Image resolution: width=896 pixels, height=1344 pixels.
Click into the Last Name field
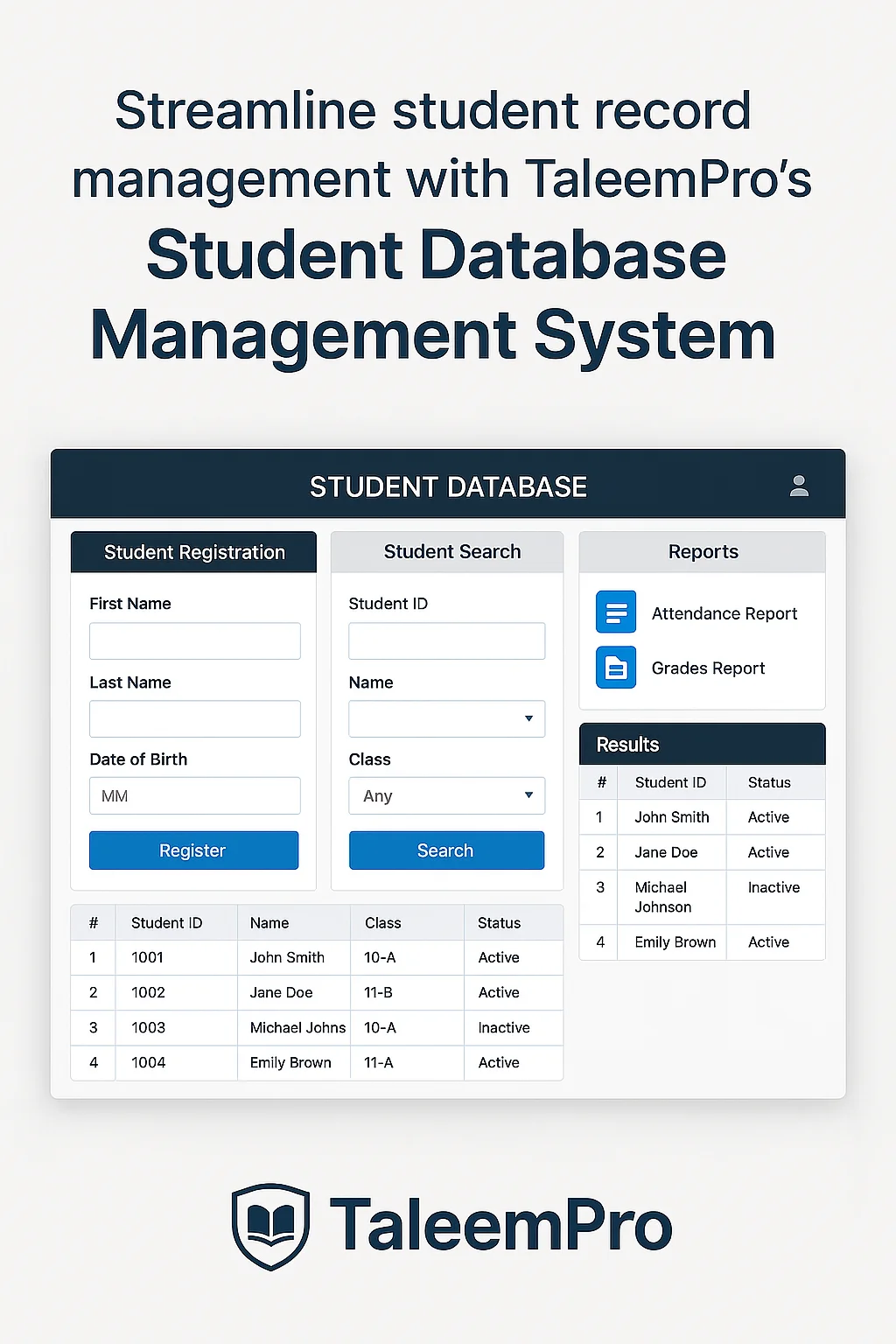(194, 718)
